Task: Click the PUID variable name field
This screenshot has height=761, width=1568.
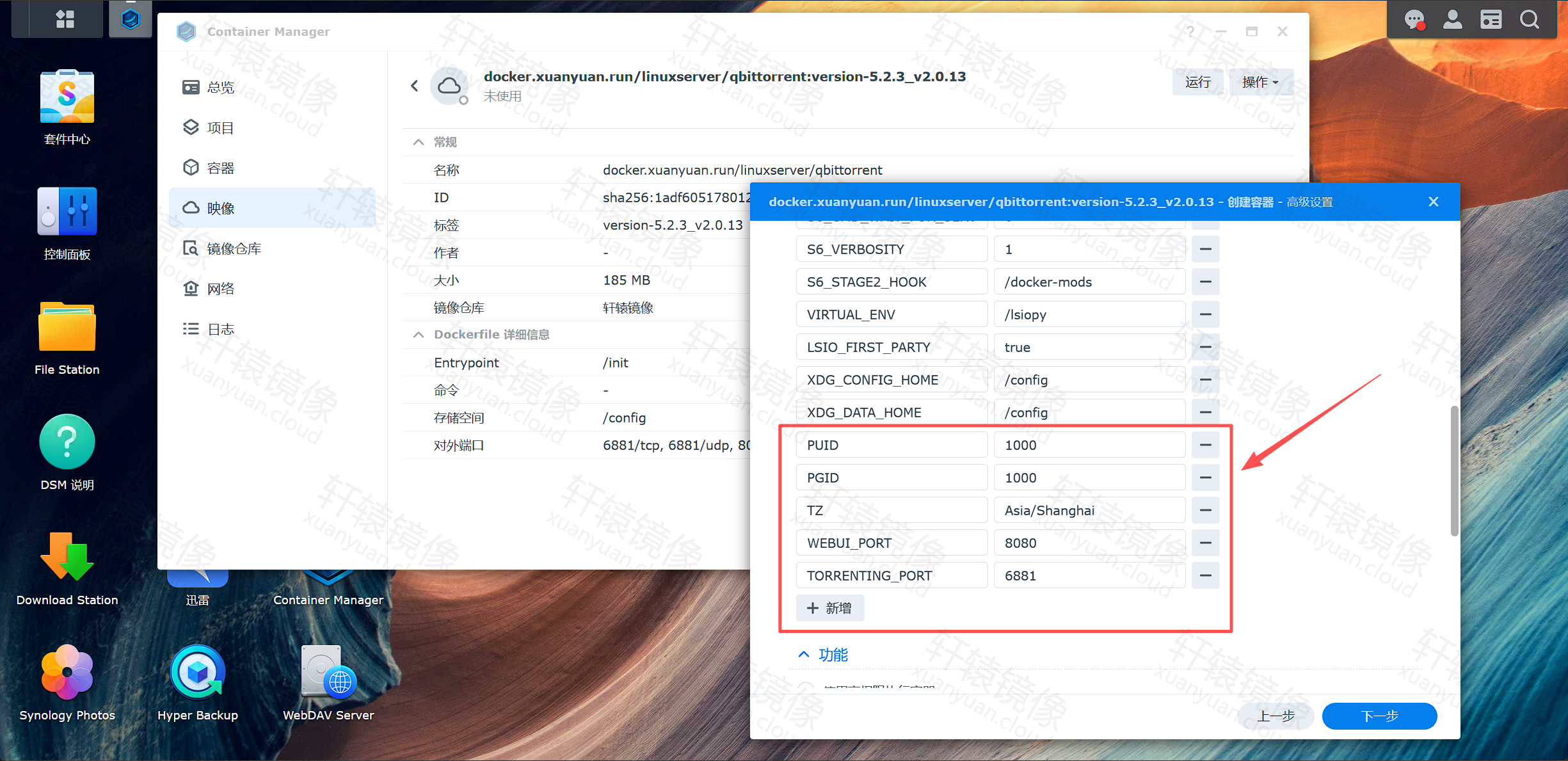Action: (892, 445)
